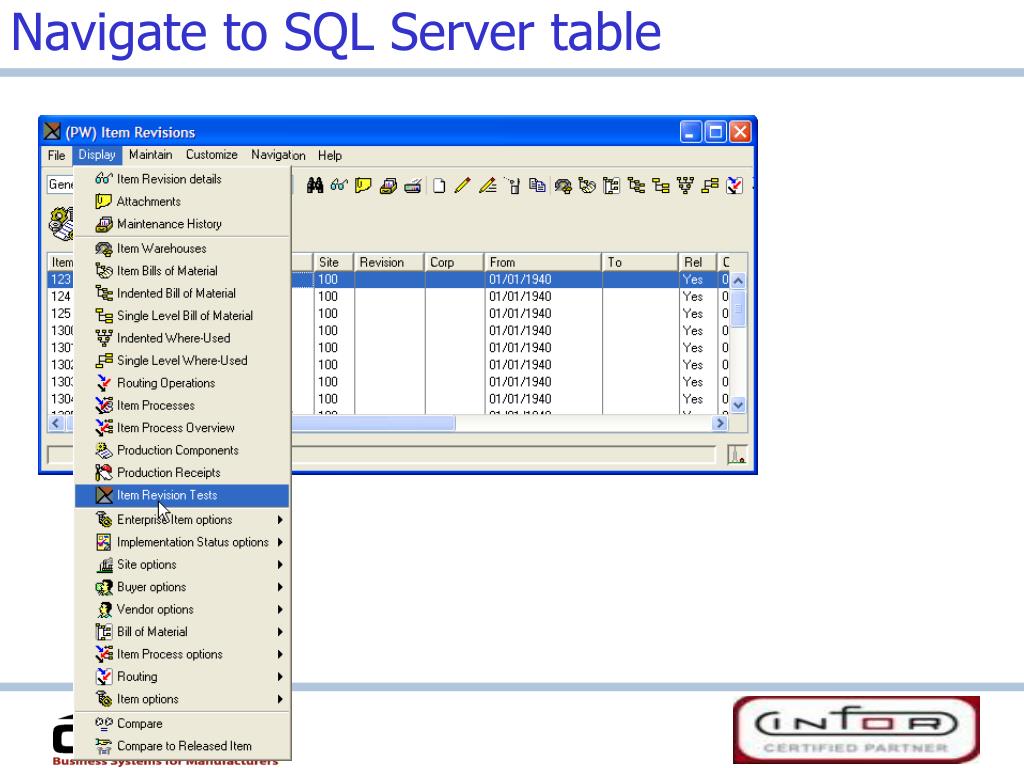Select Indented Where-Used menu entry
This screenshot has width=1024, height=768.
(x=182, y=338)
